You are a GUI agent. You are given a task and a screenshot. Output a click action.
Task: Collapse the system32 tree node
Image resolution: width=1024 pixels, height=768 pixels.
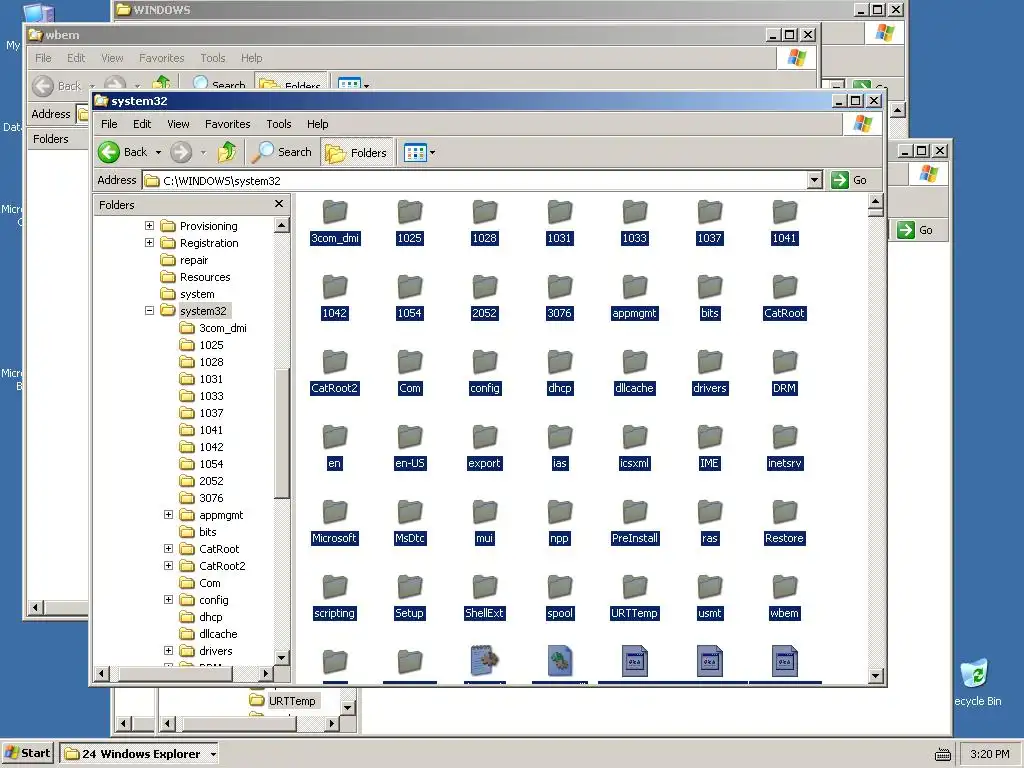coord(150,310)
